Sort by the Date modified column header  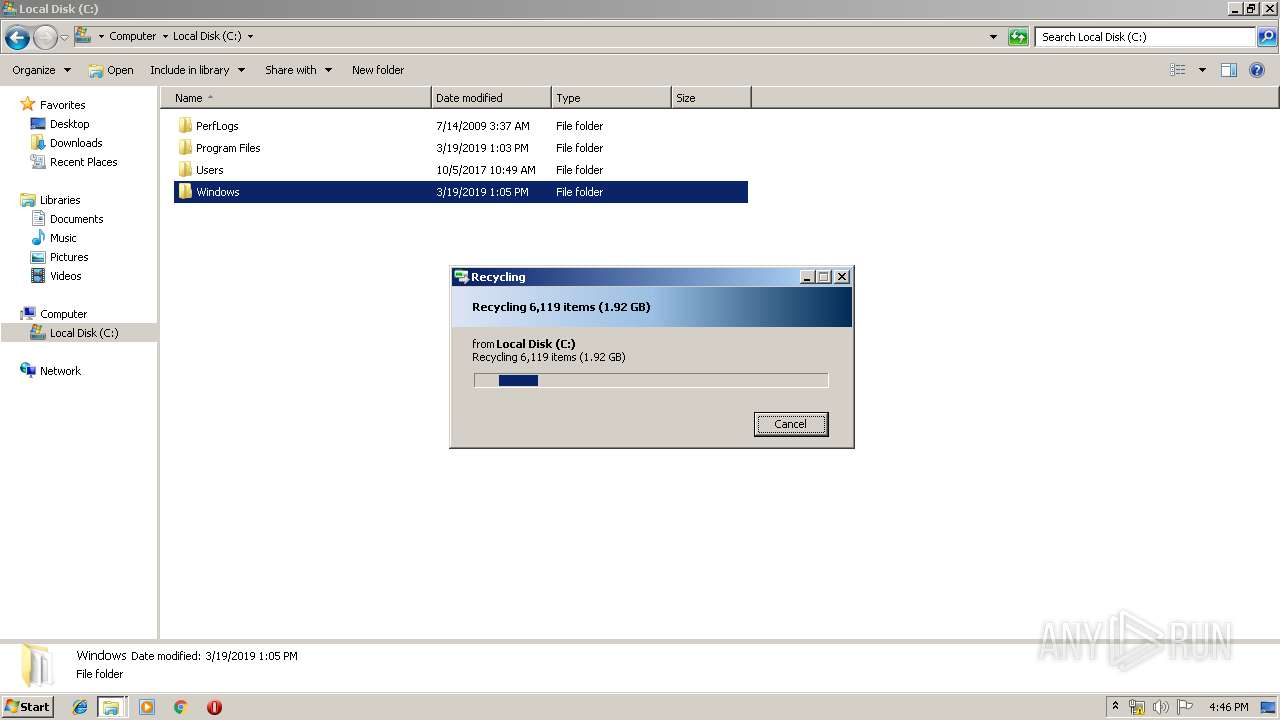pos(491,98)
